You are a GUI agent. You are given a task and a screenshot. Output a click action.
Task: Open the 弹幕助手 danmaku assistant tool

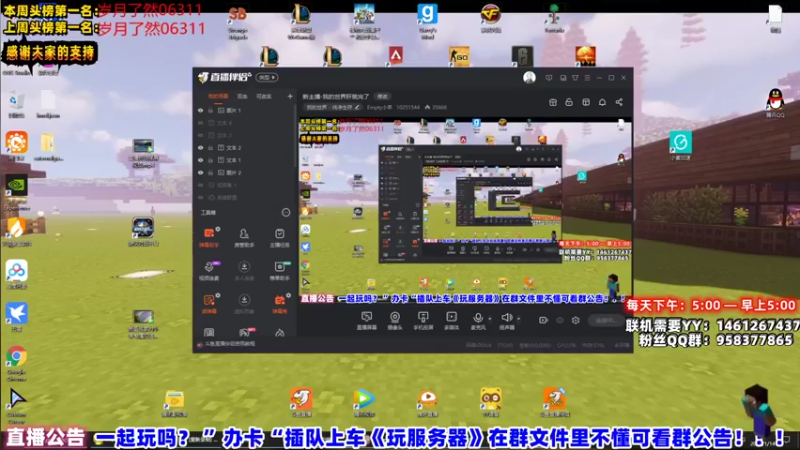pos(209,237)
